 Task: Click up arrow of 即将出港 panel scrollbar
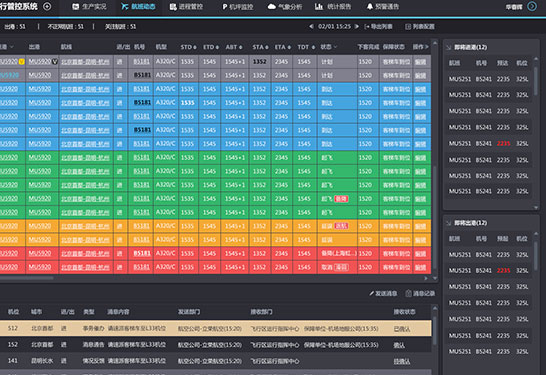tap(536, 235)
